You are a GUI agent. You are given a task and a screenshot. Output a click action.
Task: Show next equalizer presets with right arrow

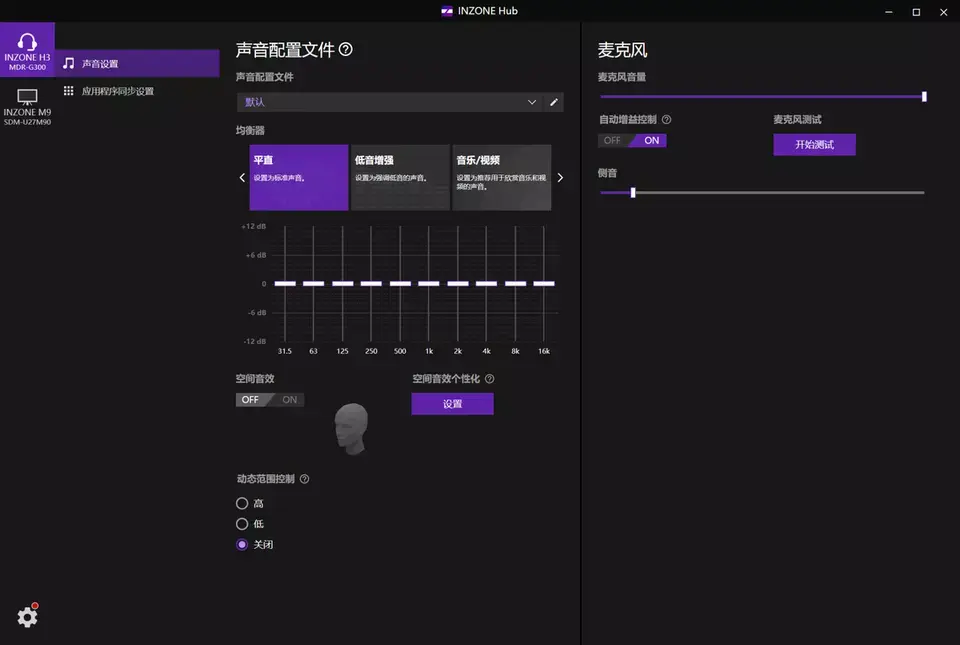(560, 178)
